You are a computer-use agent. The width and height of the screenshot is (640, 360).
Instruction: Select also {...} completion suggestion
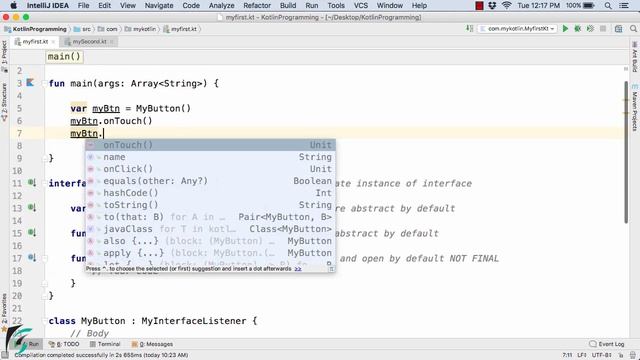(210, 241)
